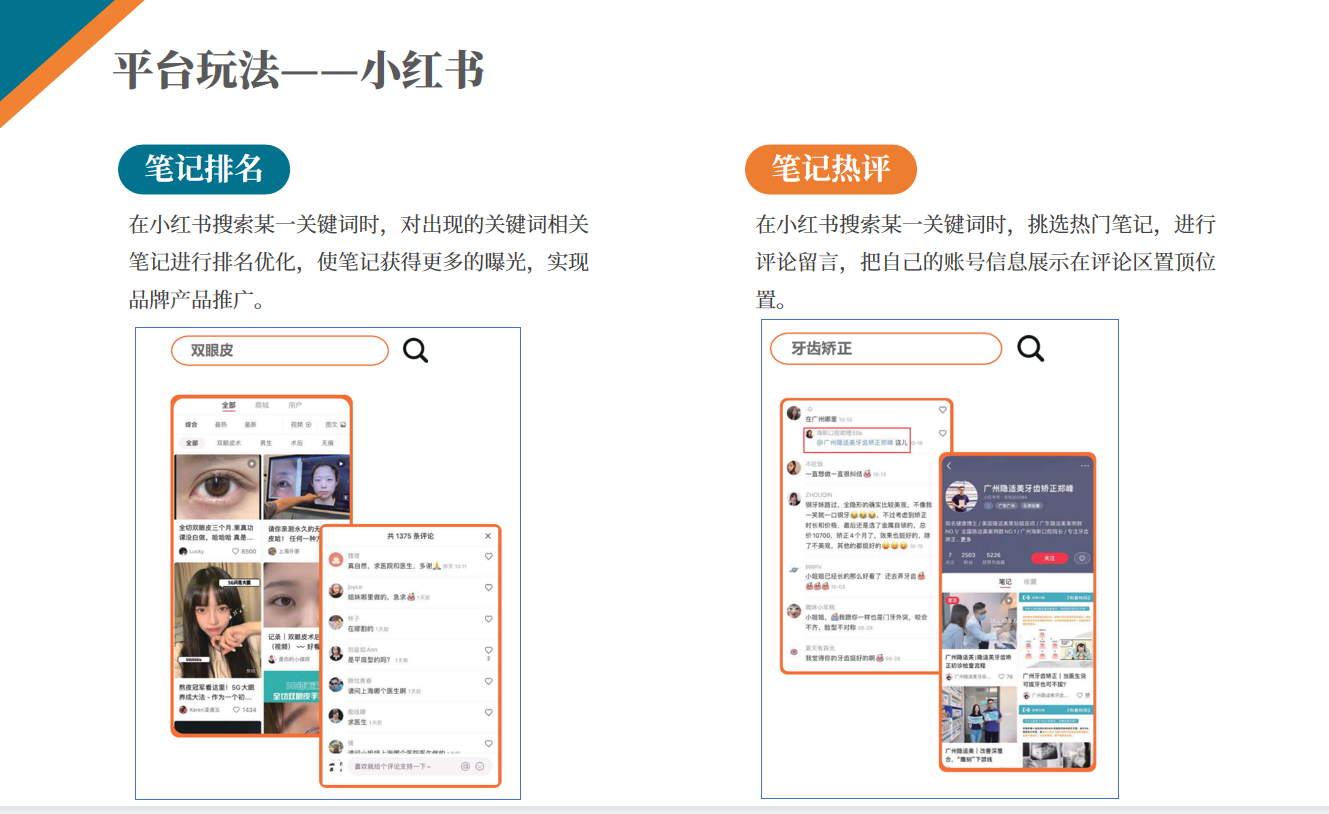Click the red 关注 follow button
This screenshot has width=1329, height=814.
pyautogui.click(x=1050, y=558)
